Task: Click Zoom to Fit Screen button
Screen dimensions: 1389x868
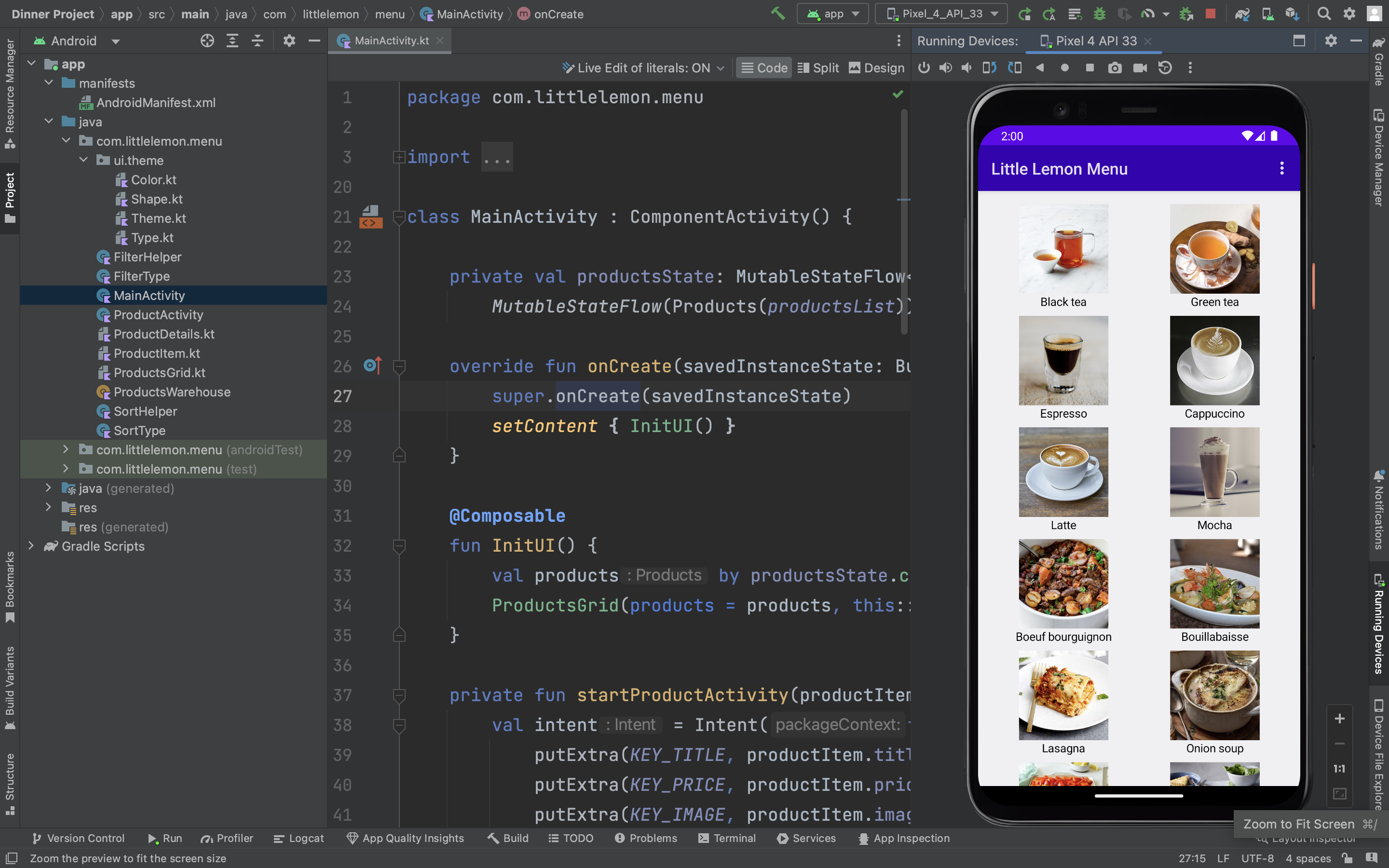Action: click(x=1340, y=794)
